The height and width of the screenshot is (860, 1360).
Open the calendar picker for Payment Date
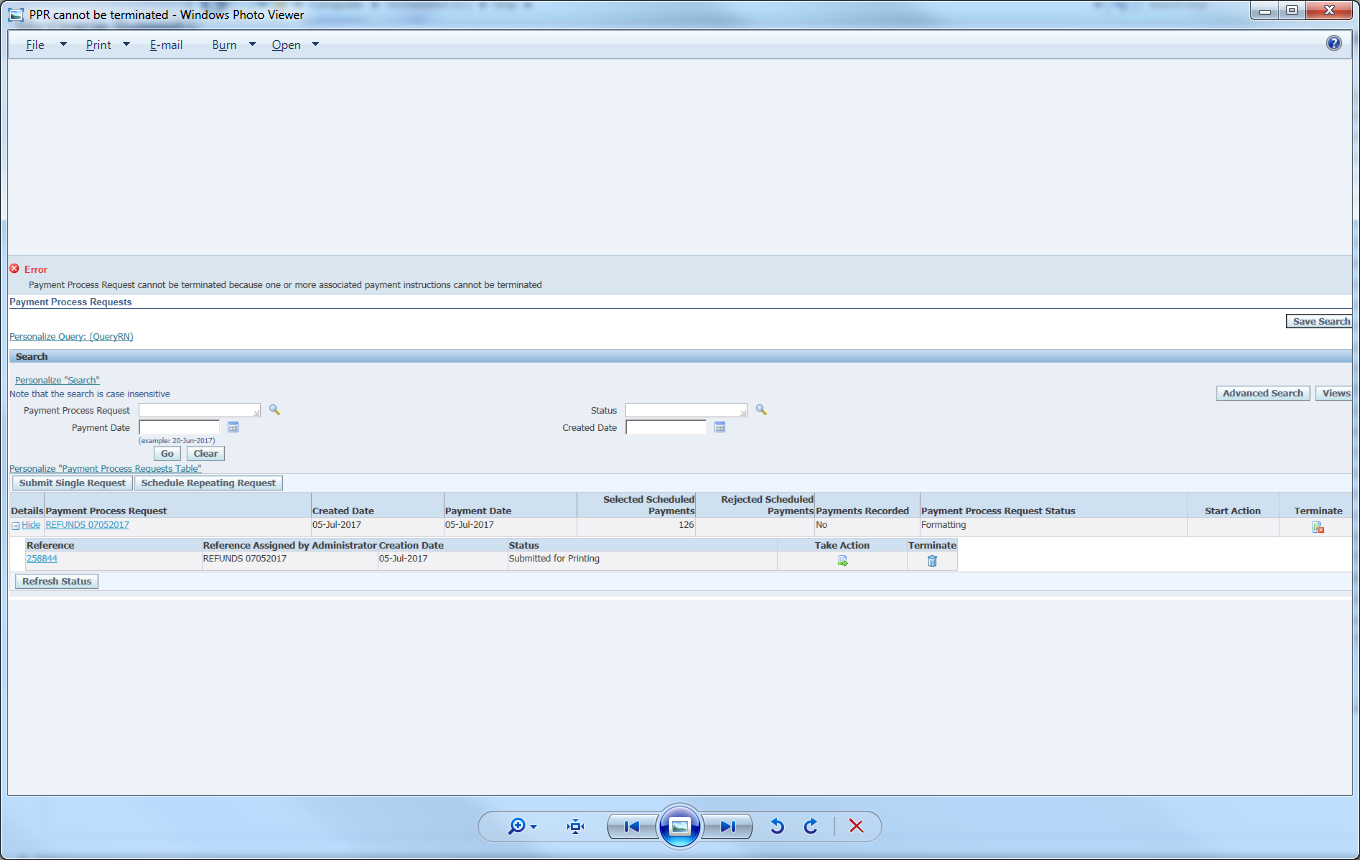[233, 427]
